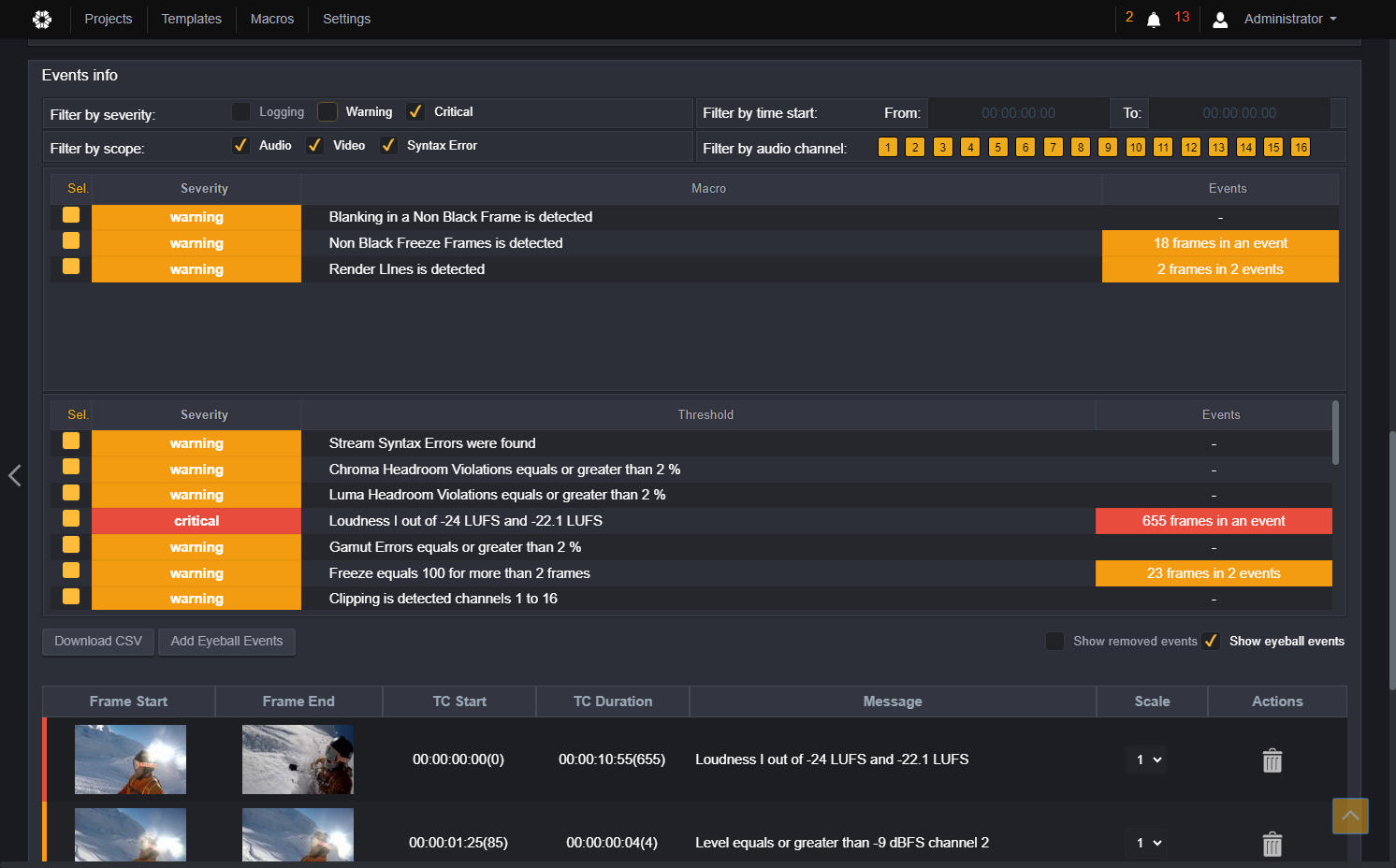Click the 18 frames in an event cell

(x=1220, y=243)
